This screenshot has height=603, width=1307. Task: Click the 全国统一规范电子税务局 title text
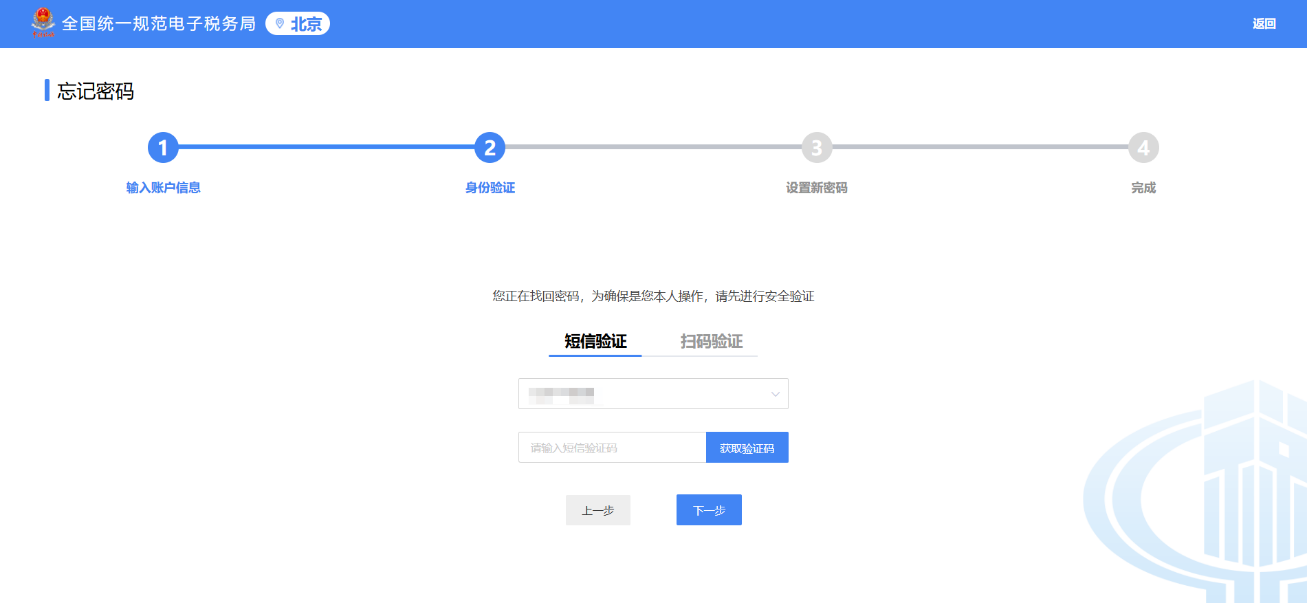click(159, 24)
